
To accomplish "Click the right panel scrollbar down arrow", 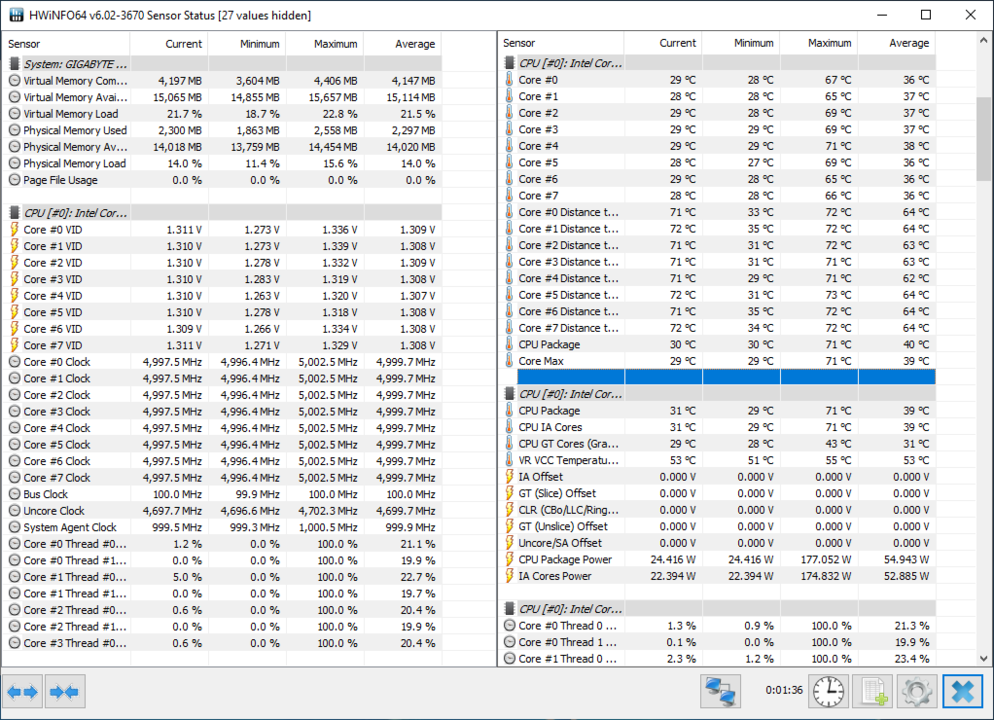I will tap(983, 659).
